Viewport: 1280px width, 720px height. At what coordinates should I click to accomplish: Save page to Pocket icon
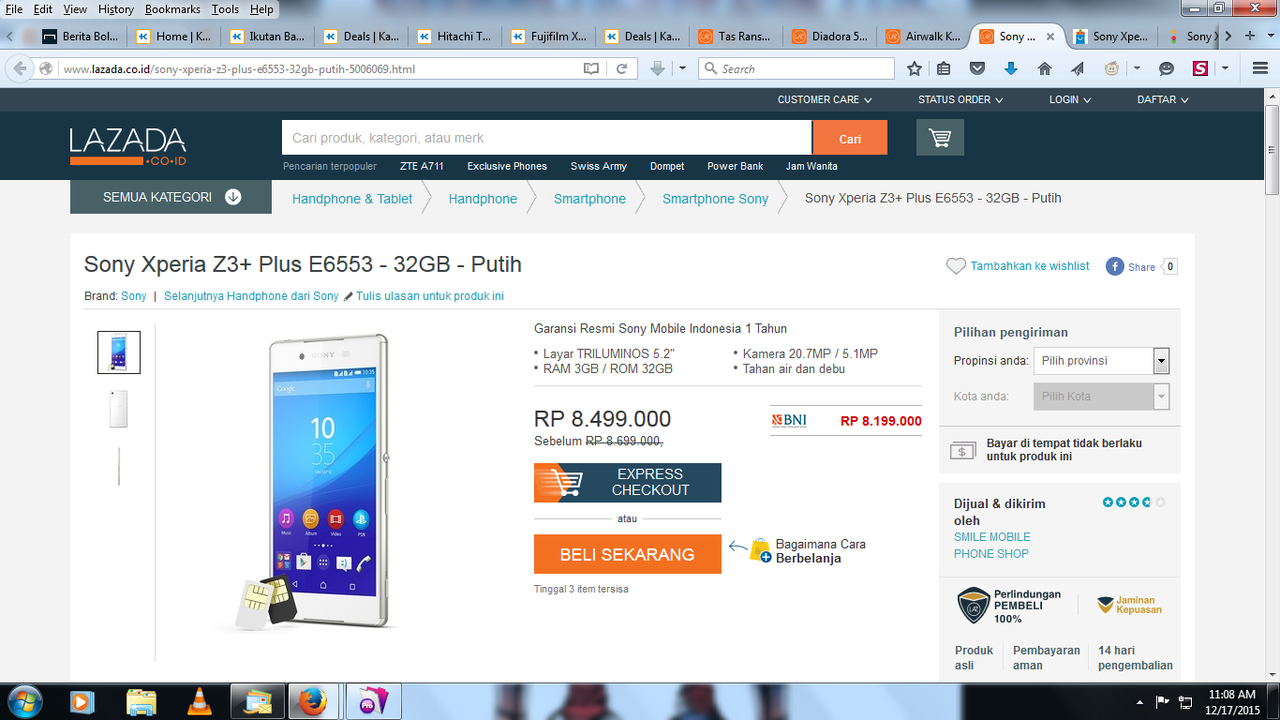[978, 69]
